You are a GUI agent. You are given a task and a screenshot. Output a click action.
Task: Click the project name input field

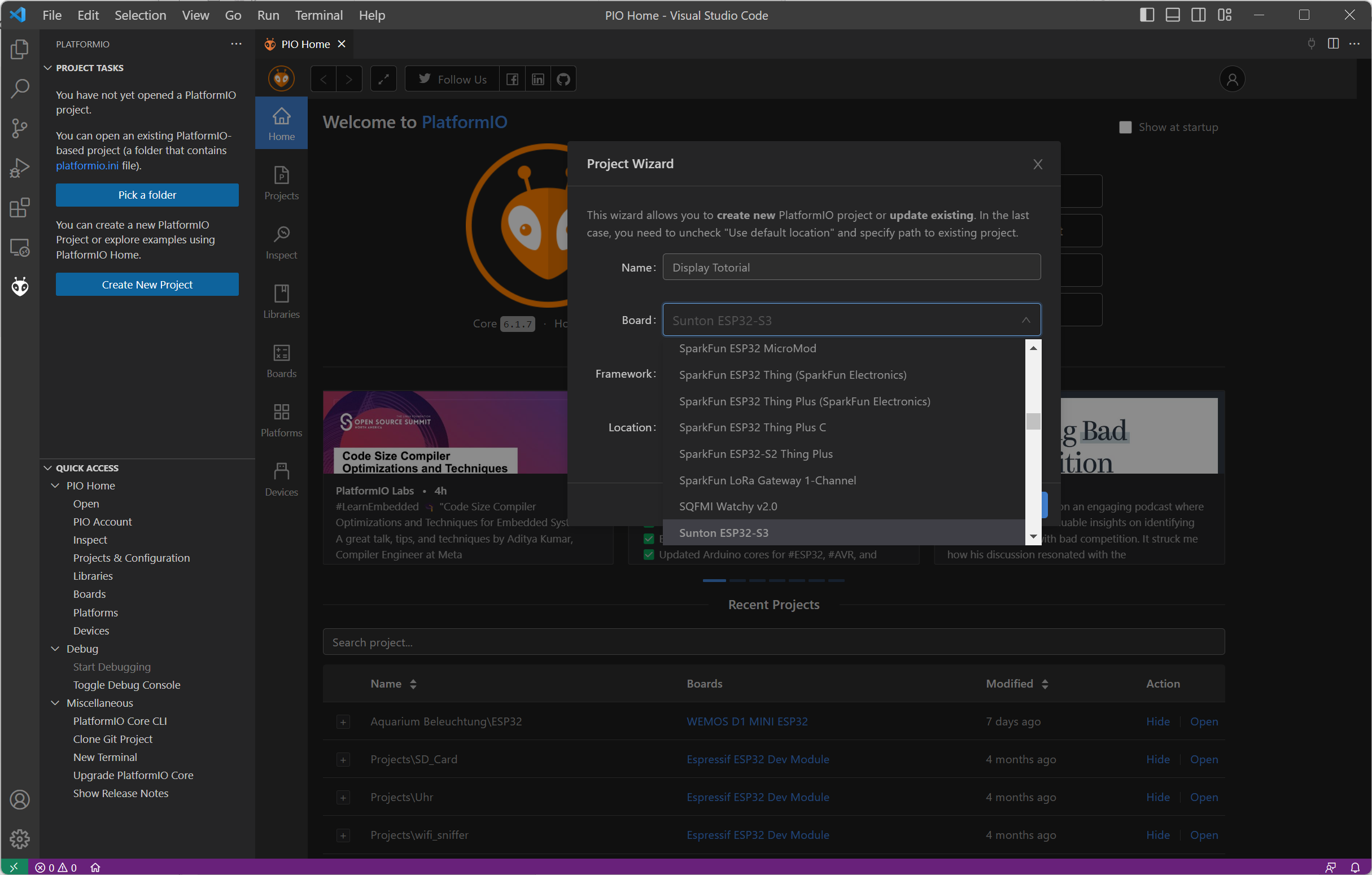[850, 267]
